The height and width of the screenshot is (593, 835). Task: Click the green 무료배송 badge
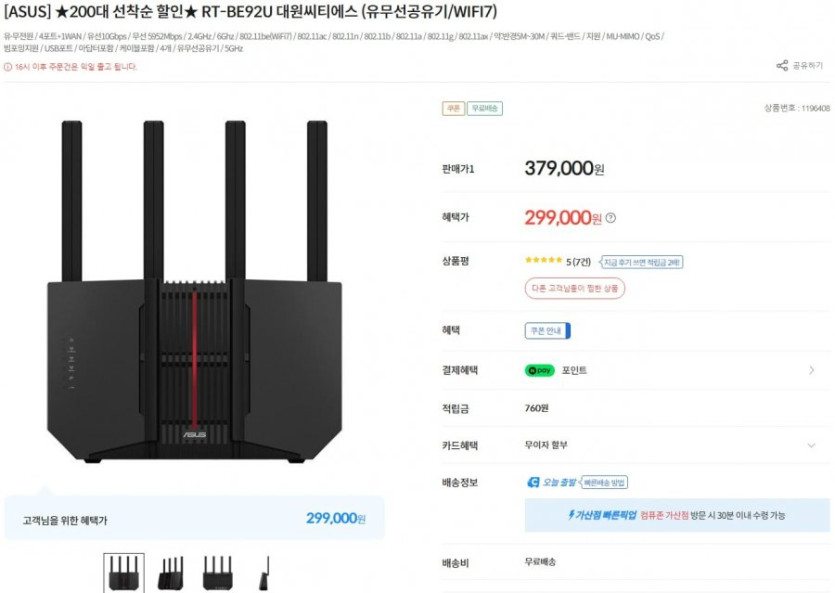(485, 108)
